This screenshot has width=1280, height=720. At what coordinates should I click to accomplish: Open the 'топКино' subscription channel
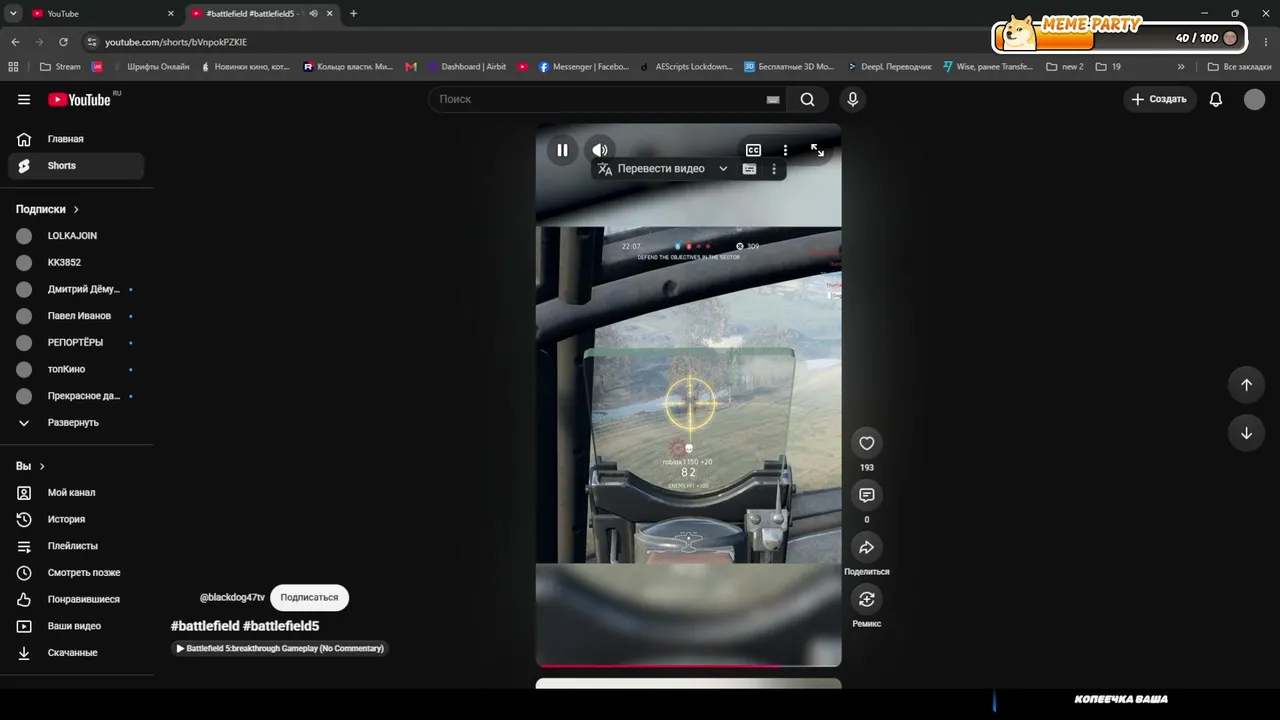[x=76, y=369]
